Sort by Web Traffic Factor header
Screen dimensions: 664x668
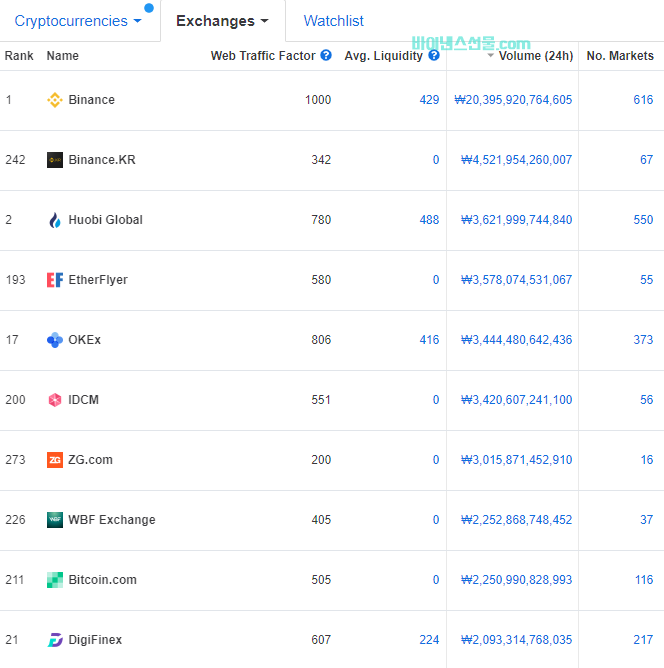coord(263,56)
